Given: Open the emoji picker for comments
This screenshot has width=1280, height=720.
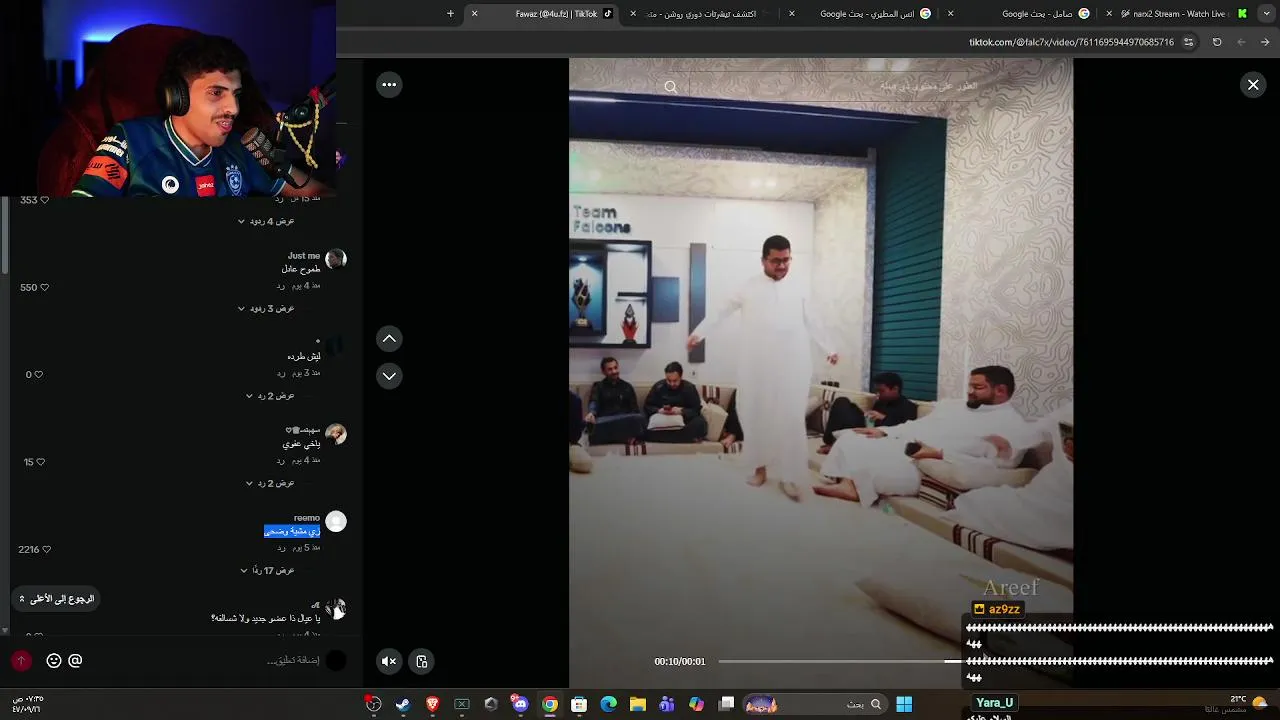Looking at the screenshot, I should click(54, 661).
